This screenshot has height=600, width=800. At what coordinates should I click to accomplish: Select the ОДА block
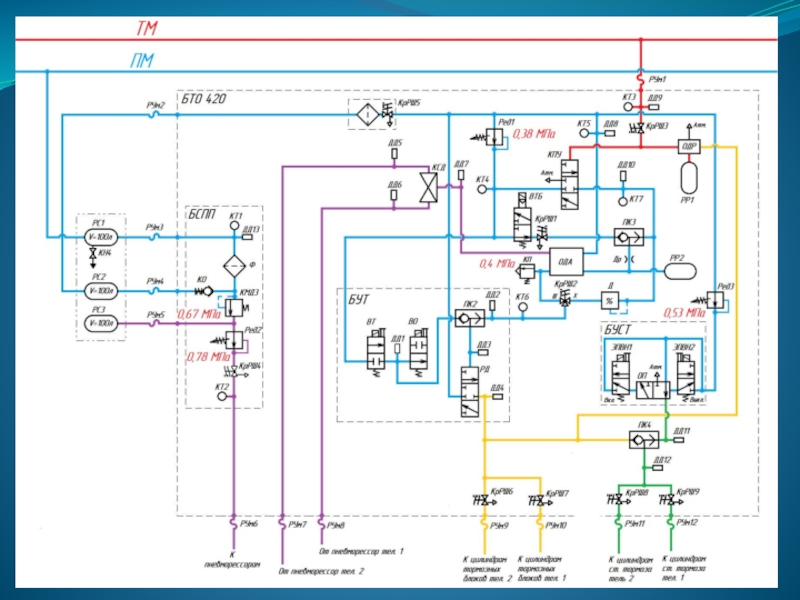566,262
